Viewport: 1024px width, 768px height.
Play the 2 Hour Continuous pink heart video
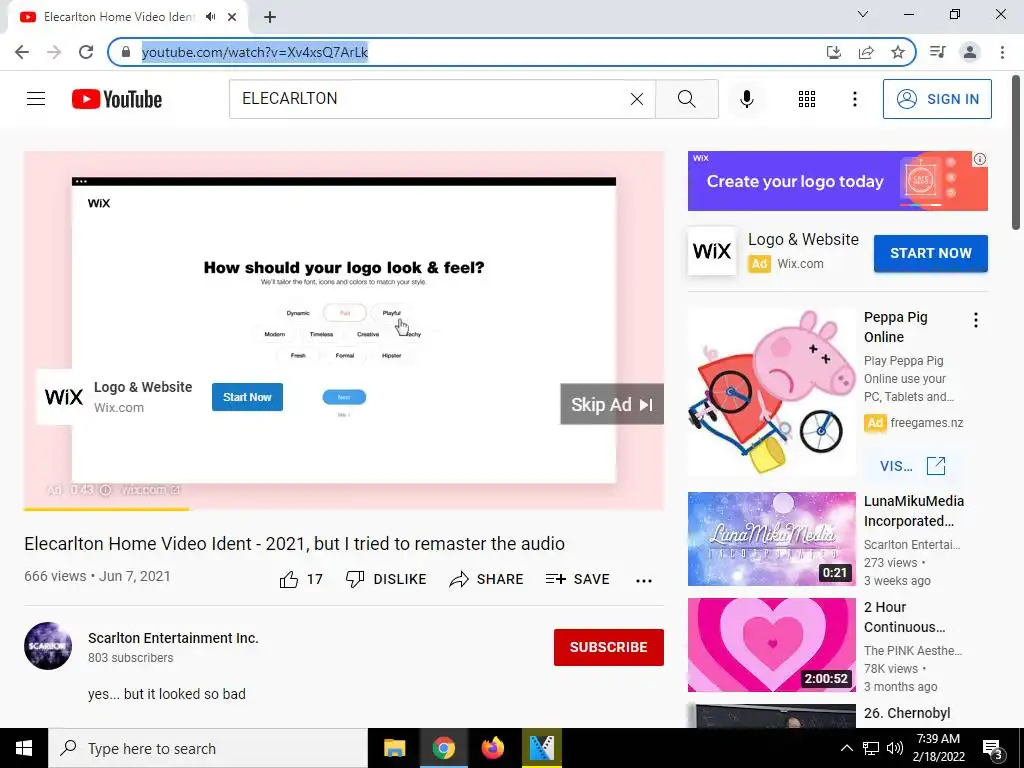[771, 645]
